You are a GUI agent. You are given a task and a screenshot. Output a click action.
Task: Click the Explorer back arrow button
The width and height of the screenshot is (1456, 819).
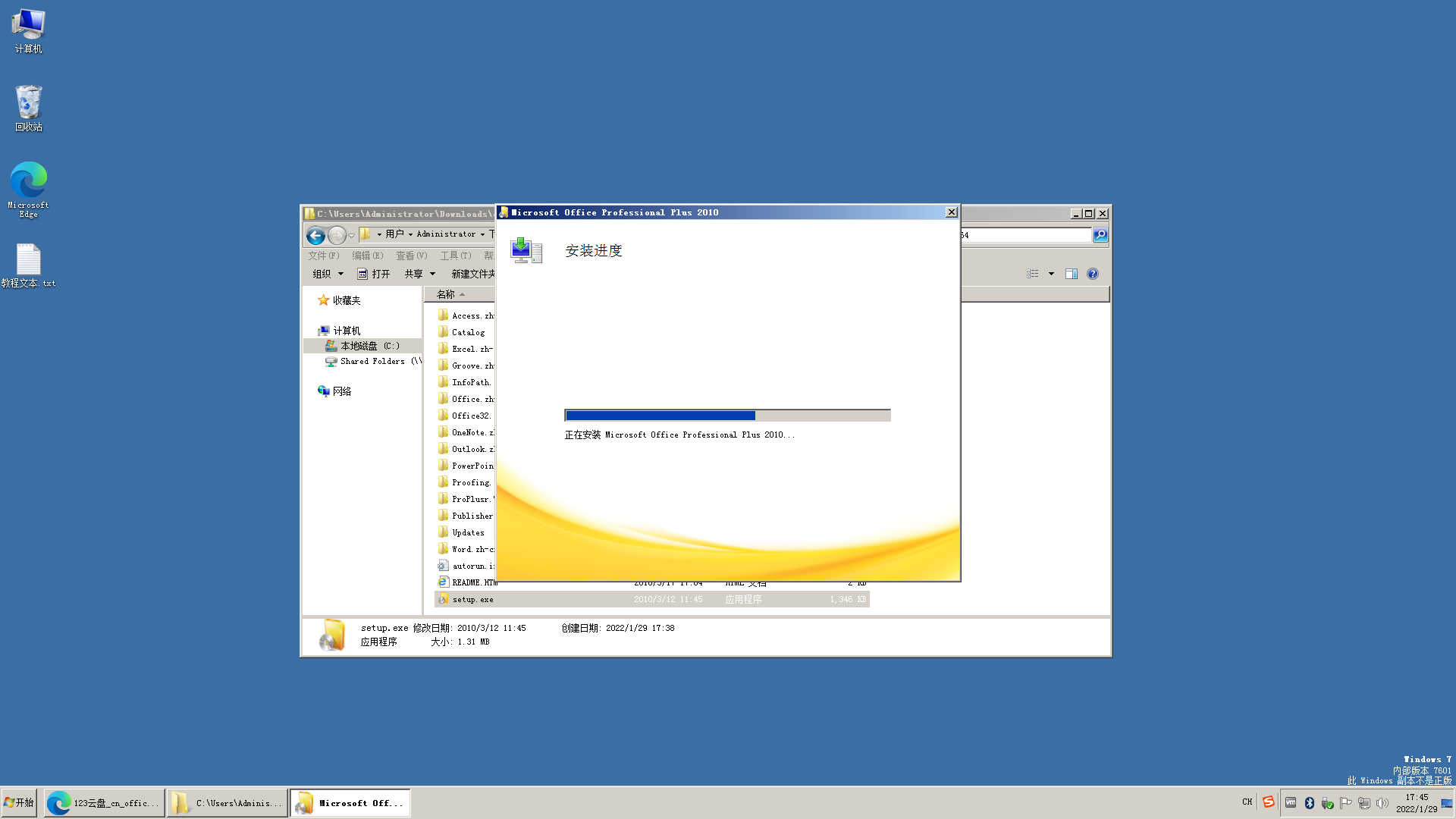[316, 236]
